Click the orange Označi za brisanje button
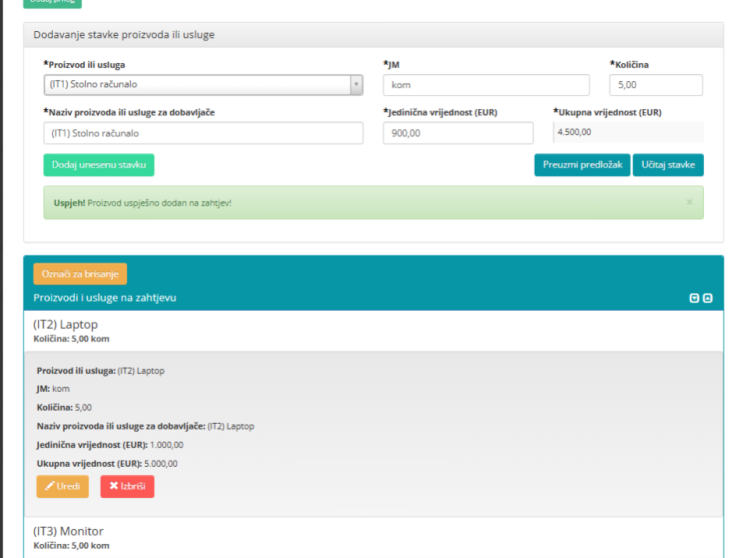This screenshot has height=558, width=736. point(80,274)
